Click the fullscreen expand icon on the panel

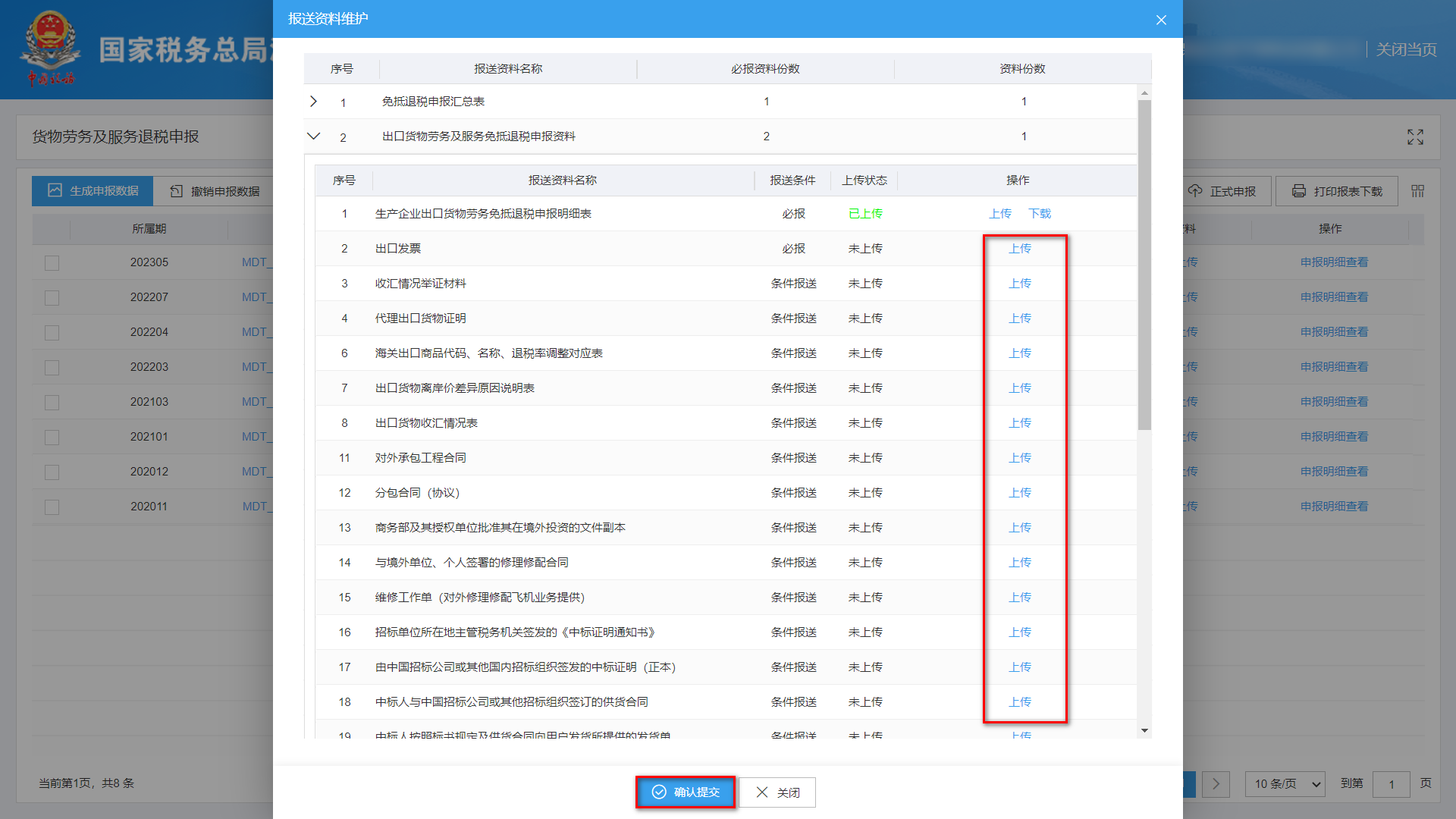click(x=1415, y=137)
